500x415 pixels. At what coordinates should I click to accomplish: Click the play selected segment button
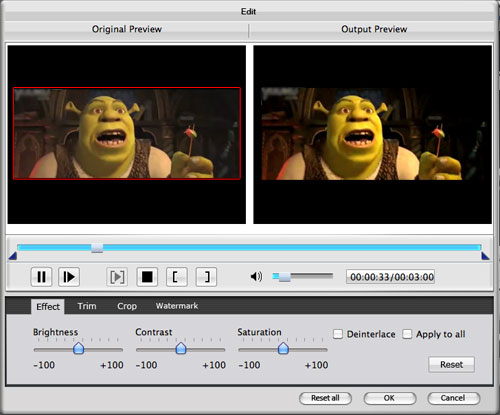117,277
